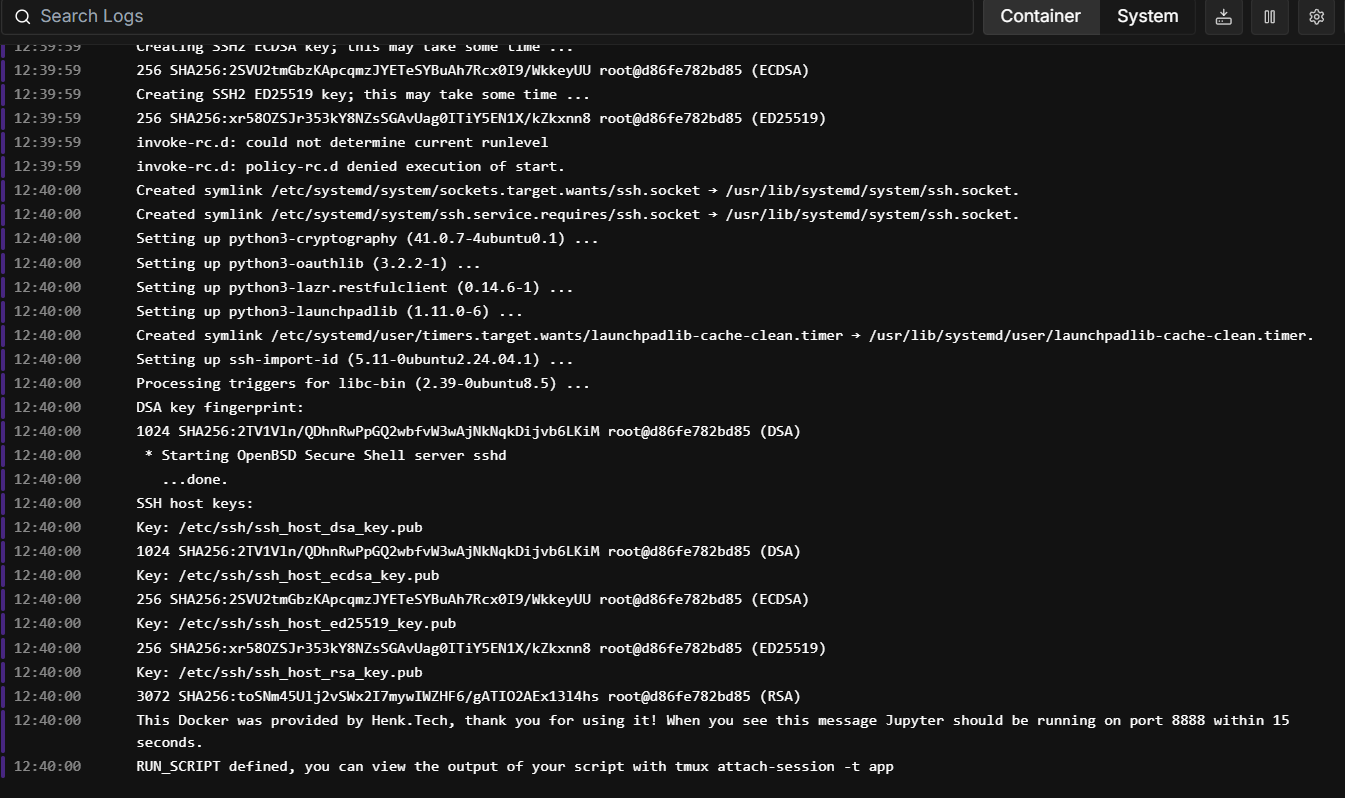
Task: Click the 'policy-rc.d denied execution' log line
Action: point(350,166)
